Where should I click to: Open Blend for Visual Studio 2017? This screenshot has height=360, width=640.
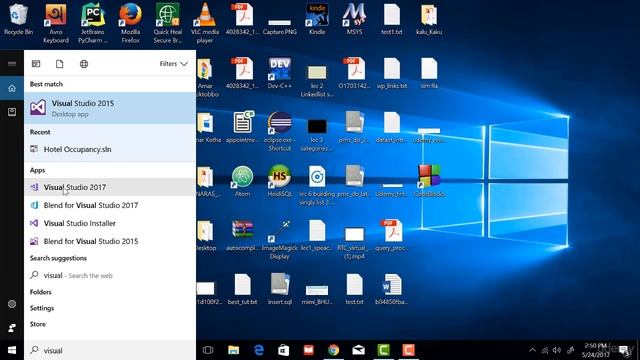pos(110,205)
